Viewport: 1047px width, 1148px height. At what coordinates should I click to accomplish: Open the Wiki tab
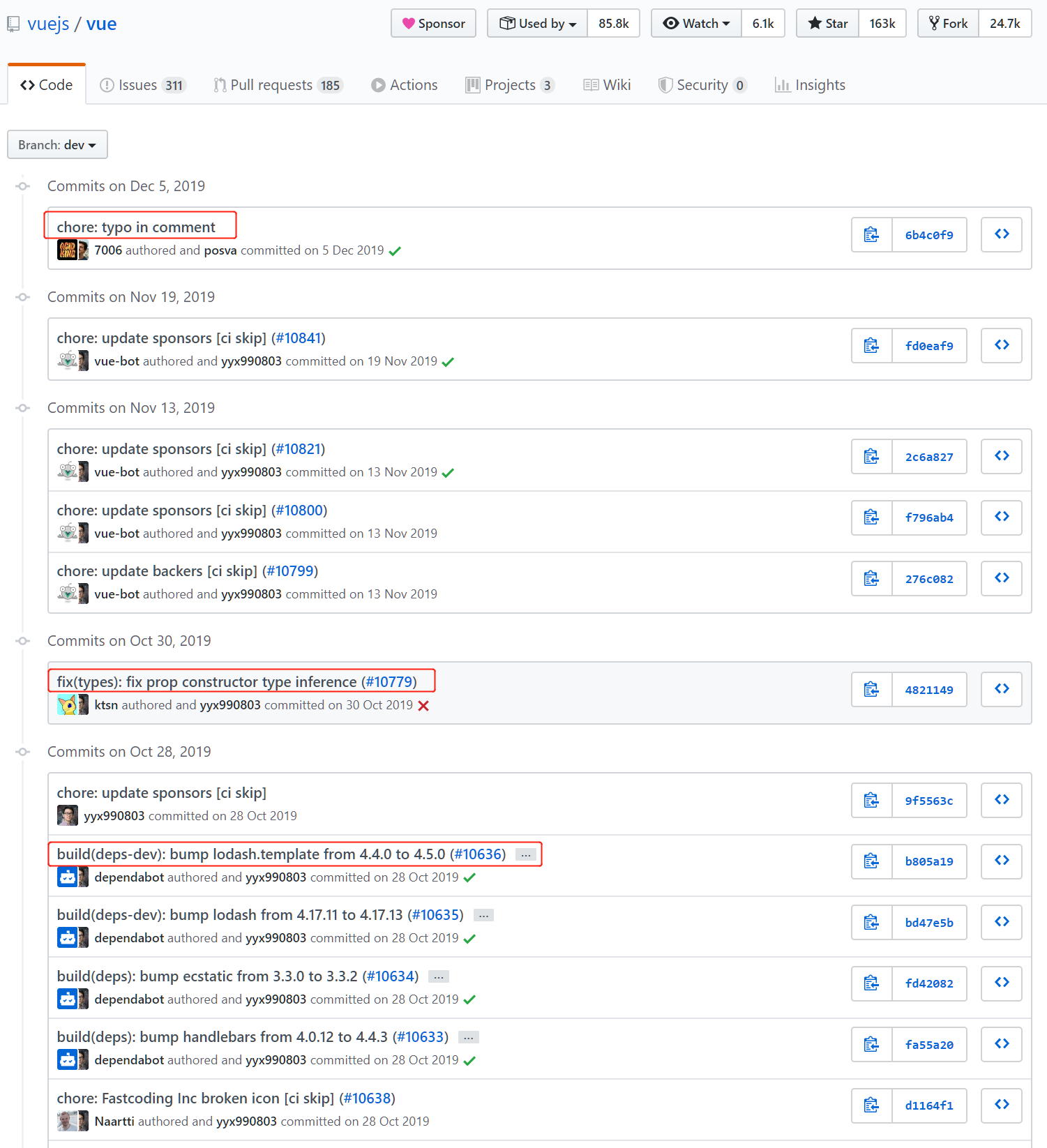tap(607, 85)
